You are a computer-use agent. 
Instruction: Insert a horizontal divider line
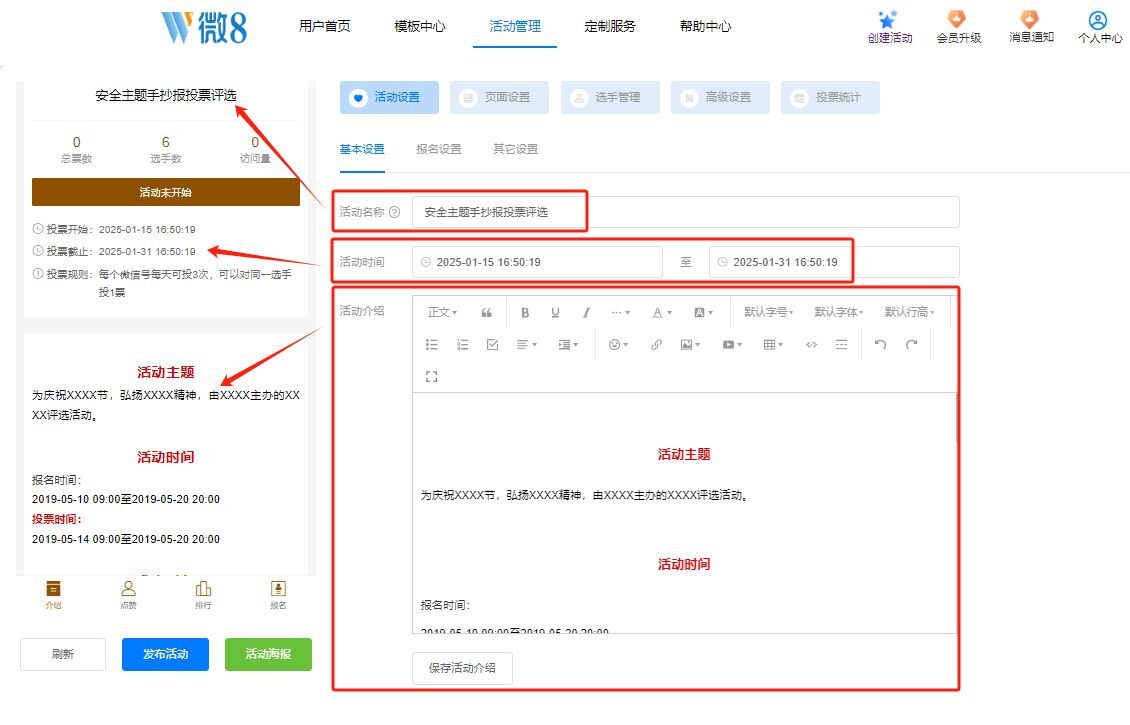841,344
